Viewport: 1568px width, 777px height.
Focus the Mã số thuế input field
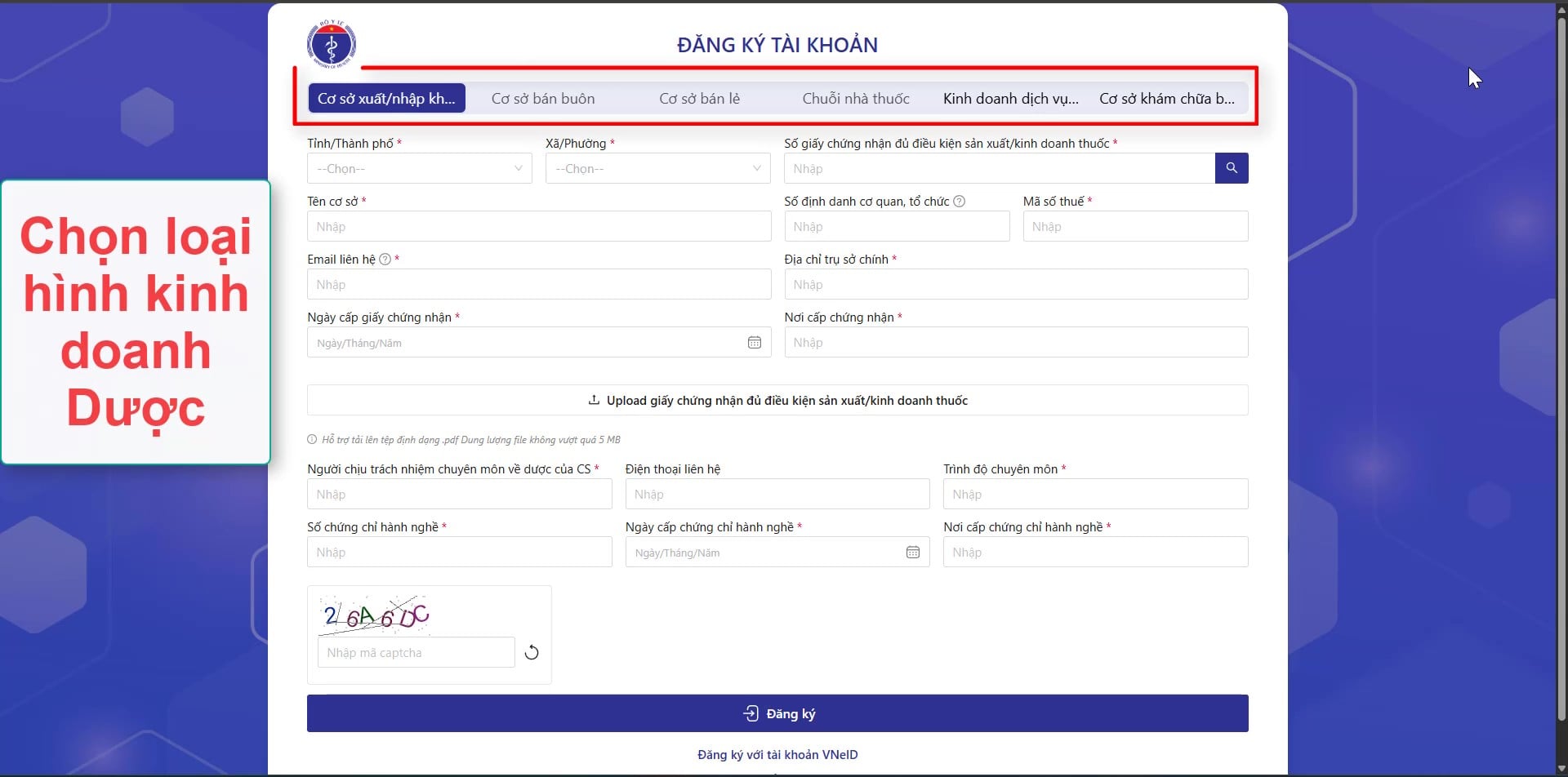(x=1135, y=226)
